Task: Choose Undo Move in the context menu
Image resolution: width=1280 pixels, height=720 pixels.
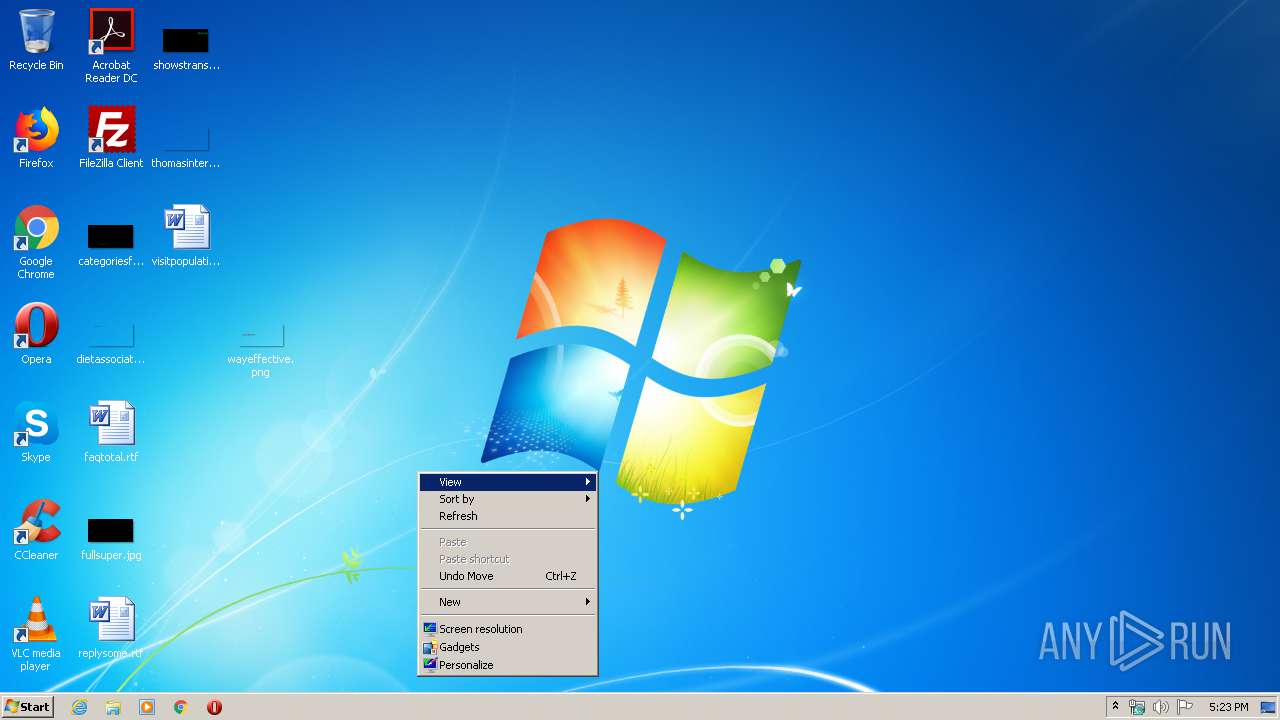Action: click(507, 576)
